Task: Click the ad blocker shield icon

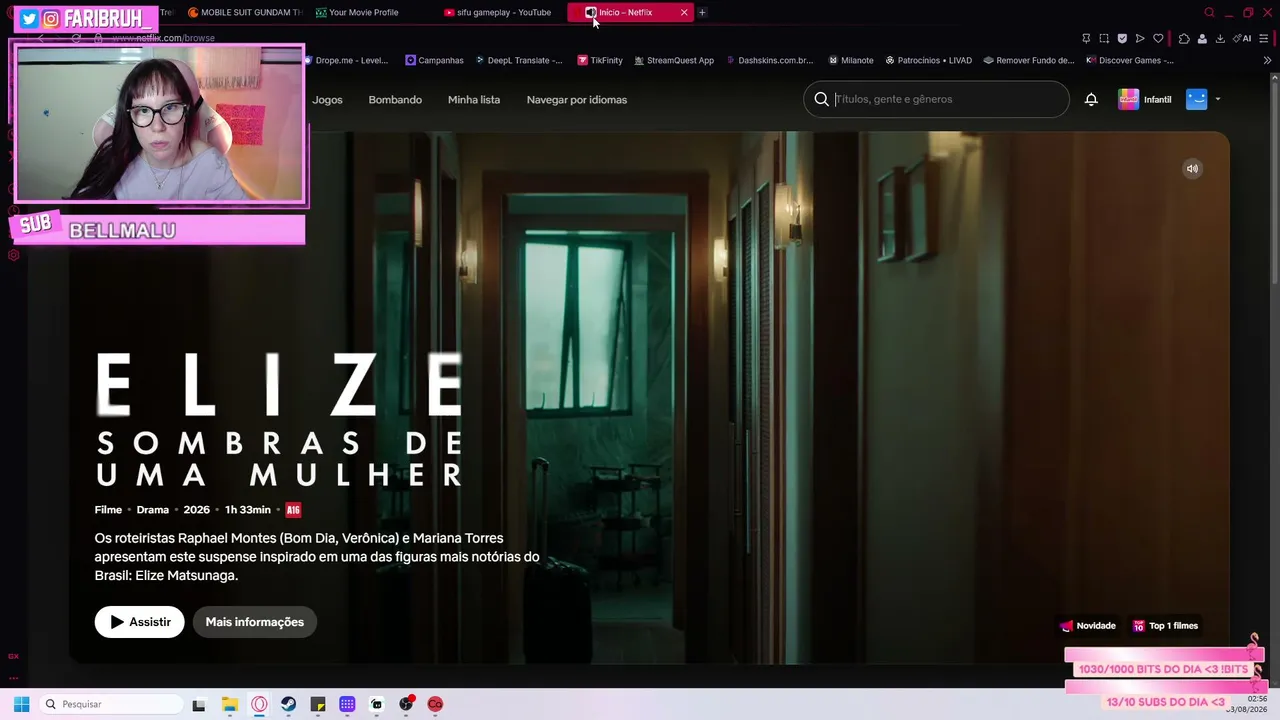Action: click(x=1122, y=38)
